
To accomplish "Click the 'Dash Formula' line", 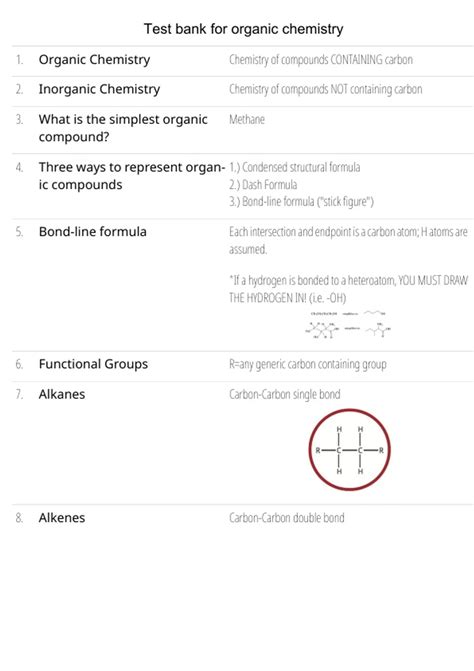I will (263, 185).
